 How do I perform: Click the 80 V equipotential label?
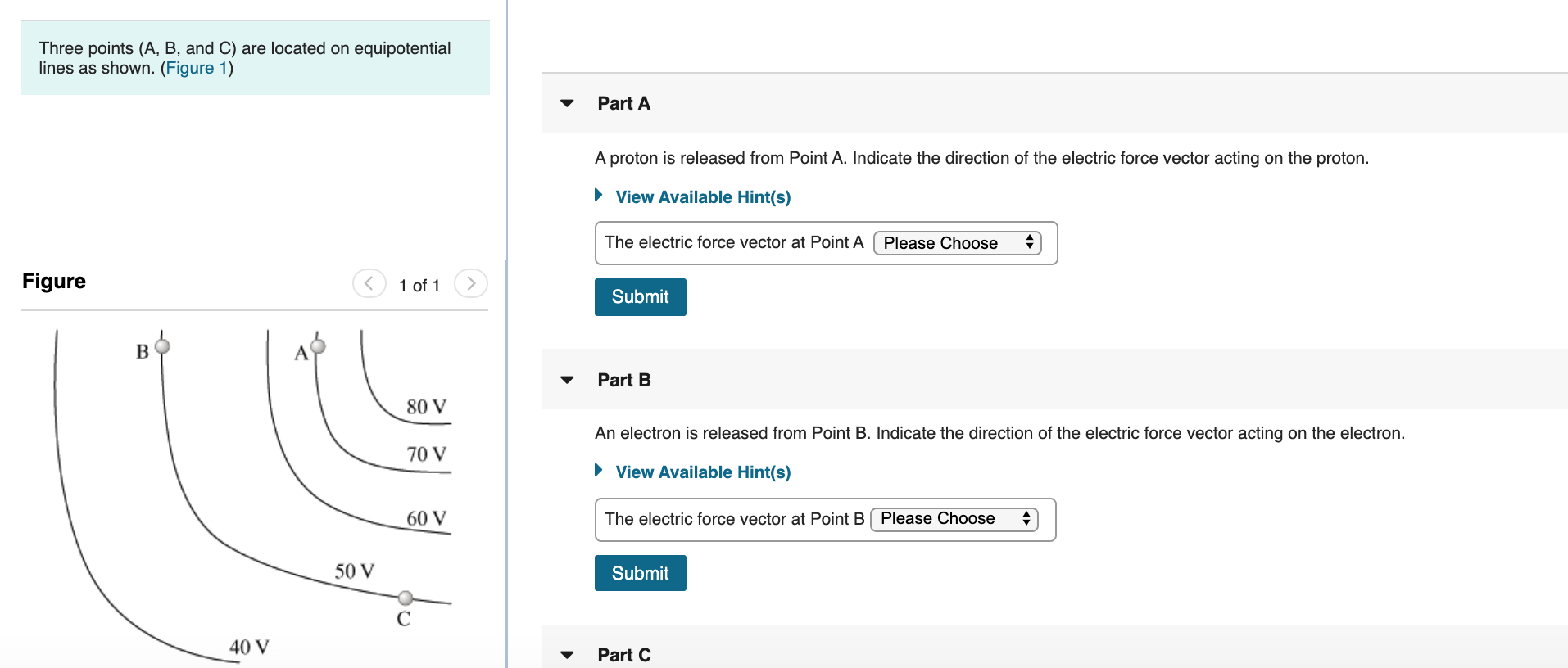point(426,407)
